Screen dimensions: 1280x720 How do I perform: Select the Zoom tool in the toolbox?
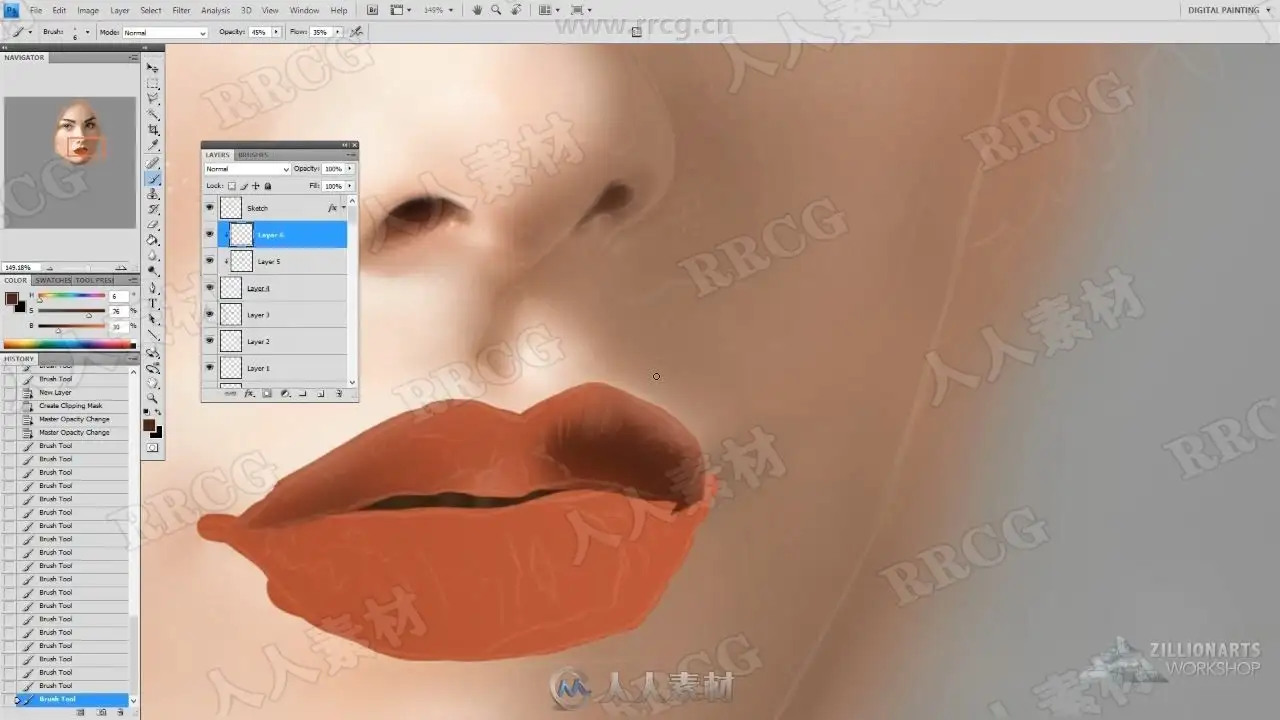153,397
